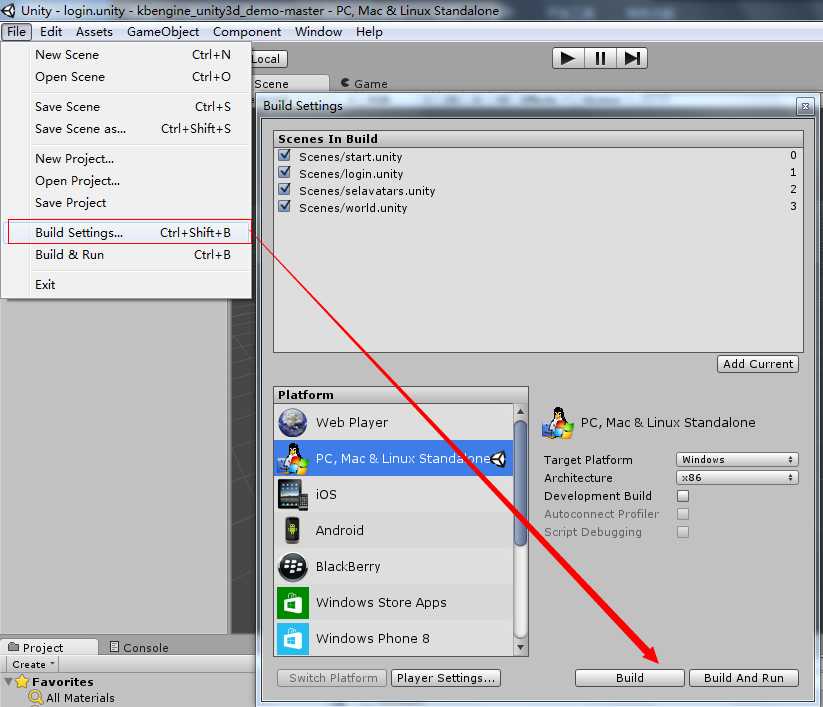Click the All Materials search icon
Viewport: 823px width, 707px height.
36,698
